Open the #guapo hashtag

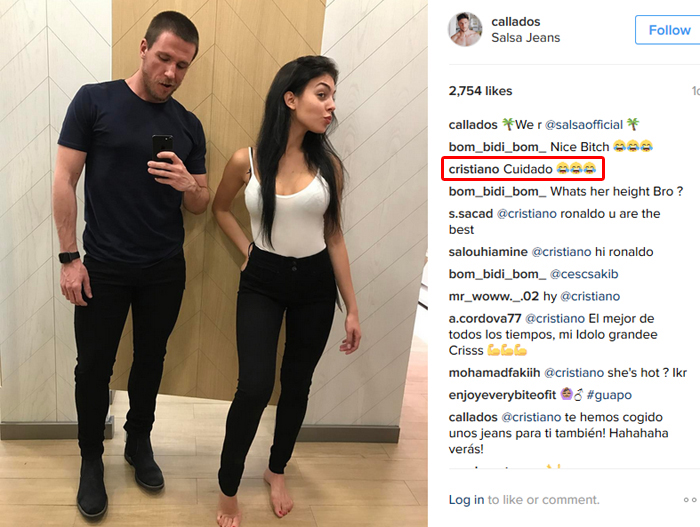(x=609, y=395)
